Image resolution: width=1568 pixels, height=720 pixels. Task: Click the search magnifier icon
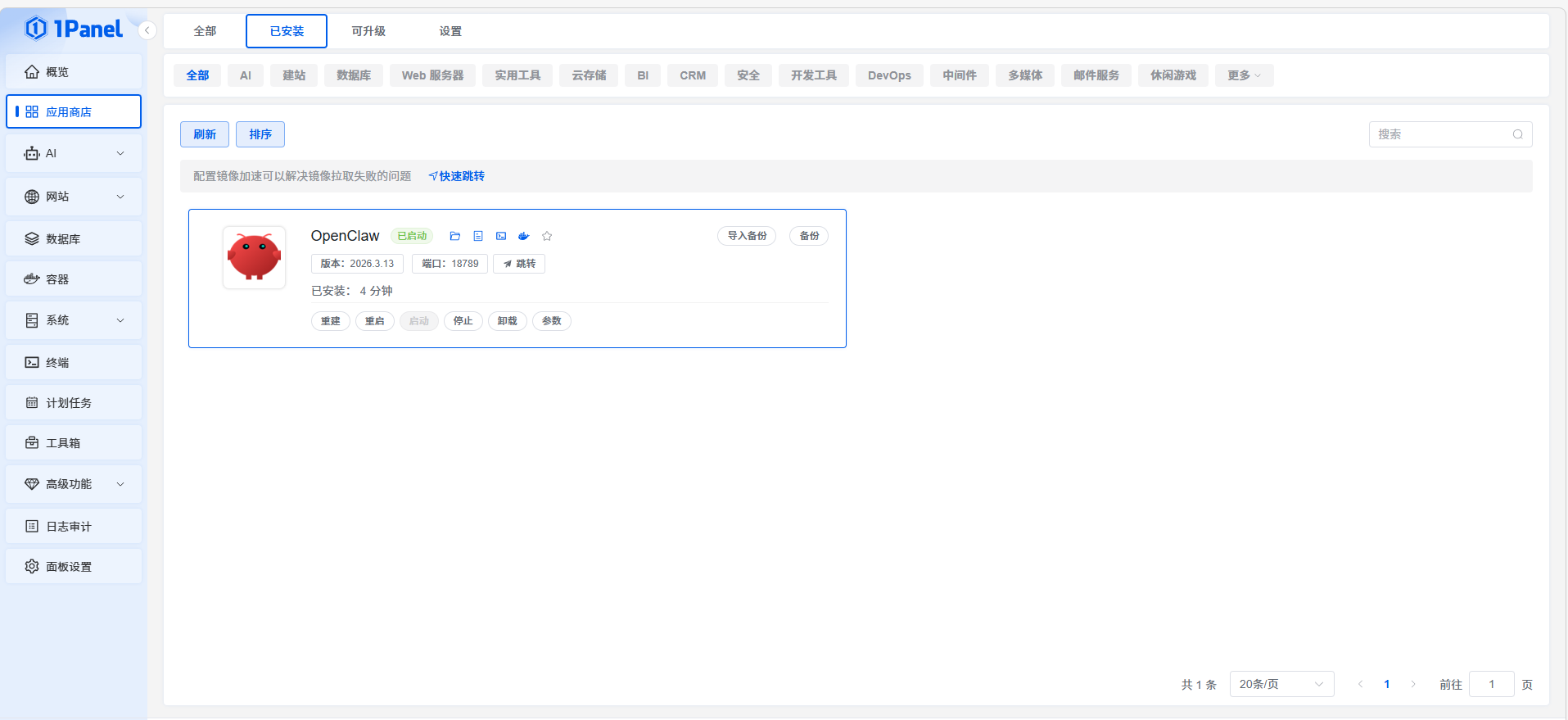1517,134
